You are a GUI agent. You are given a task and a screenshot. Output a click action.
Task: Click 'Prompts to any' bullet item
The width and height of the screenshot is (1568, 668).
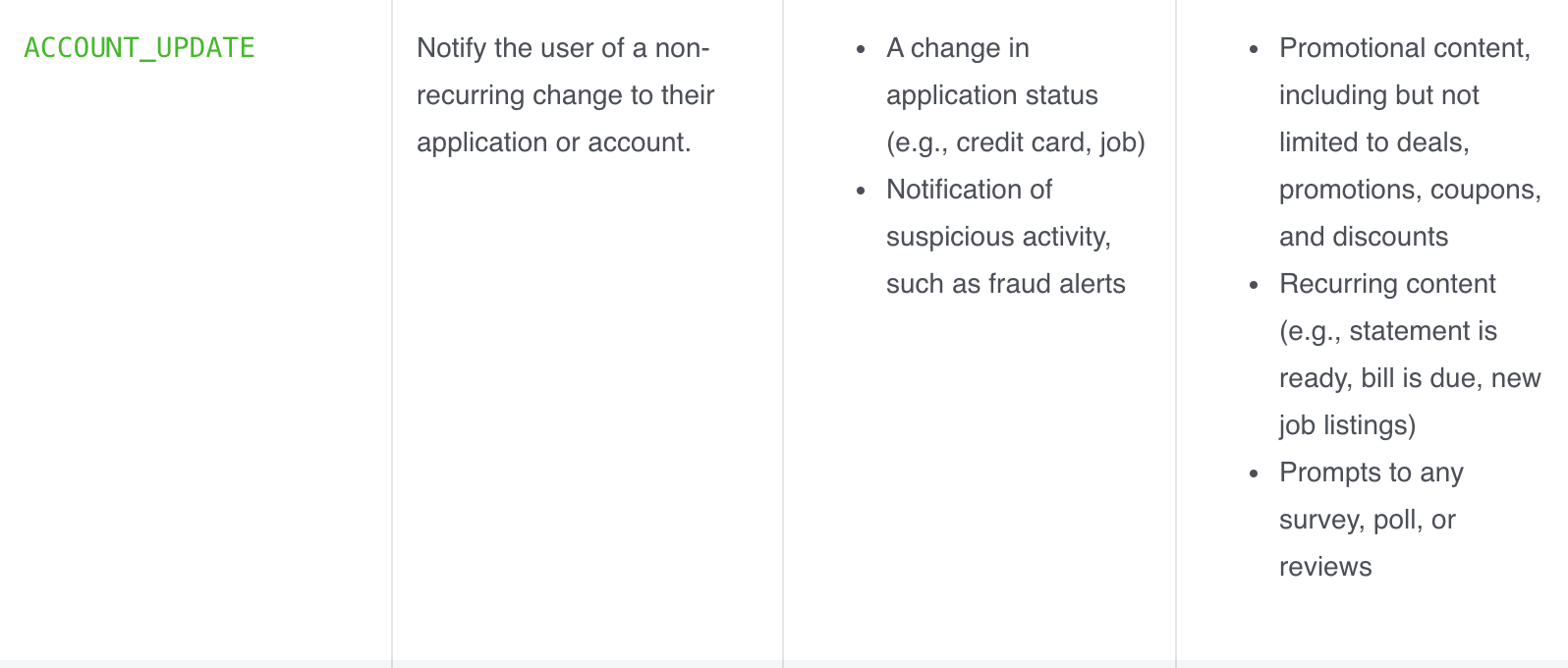click(1372, 473)
